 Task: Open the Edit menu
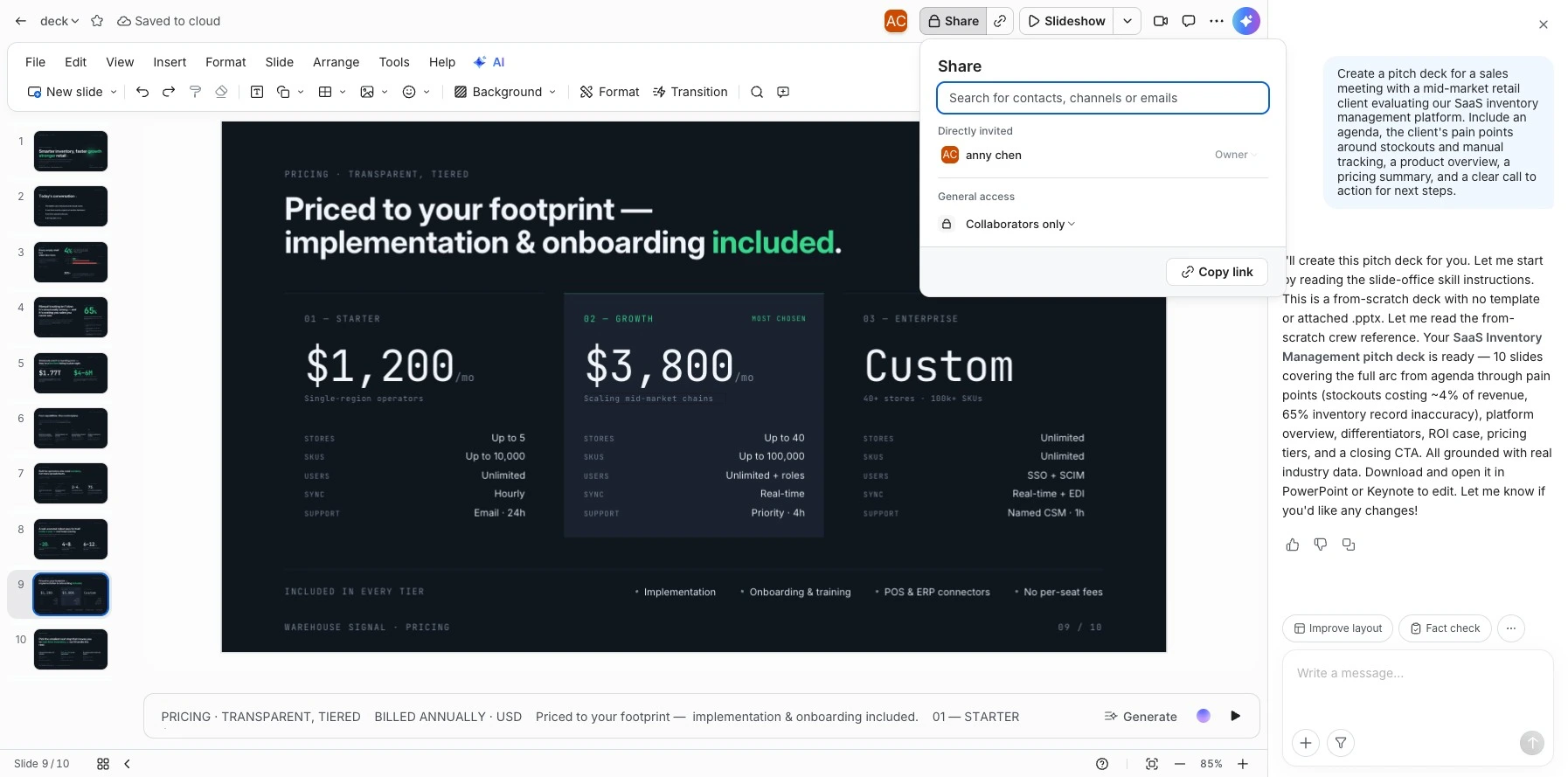coord(75,62)
